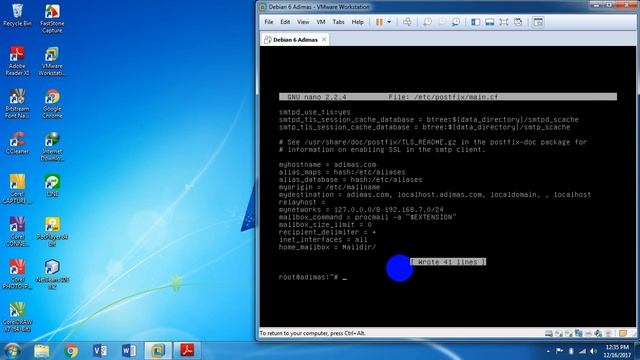Screen dimensions: 640x360
Task: Select Adobe Reader XI desktop icon
Action: tap(17, 61)
